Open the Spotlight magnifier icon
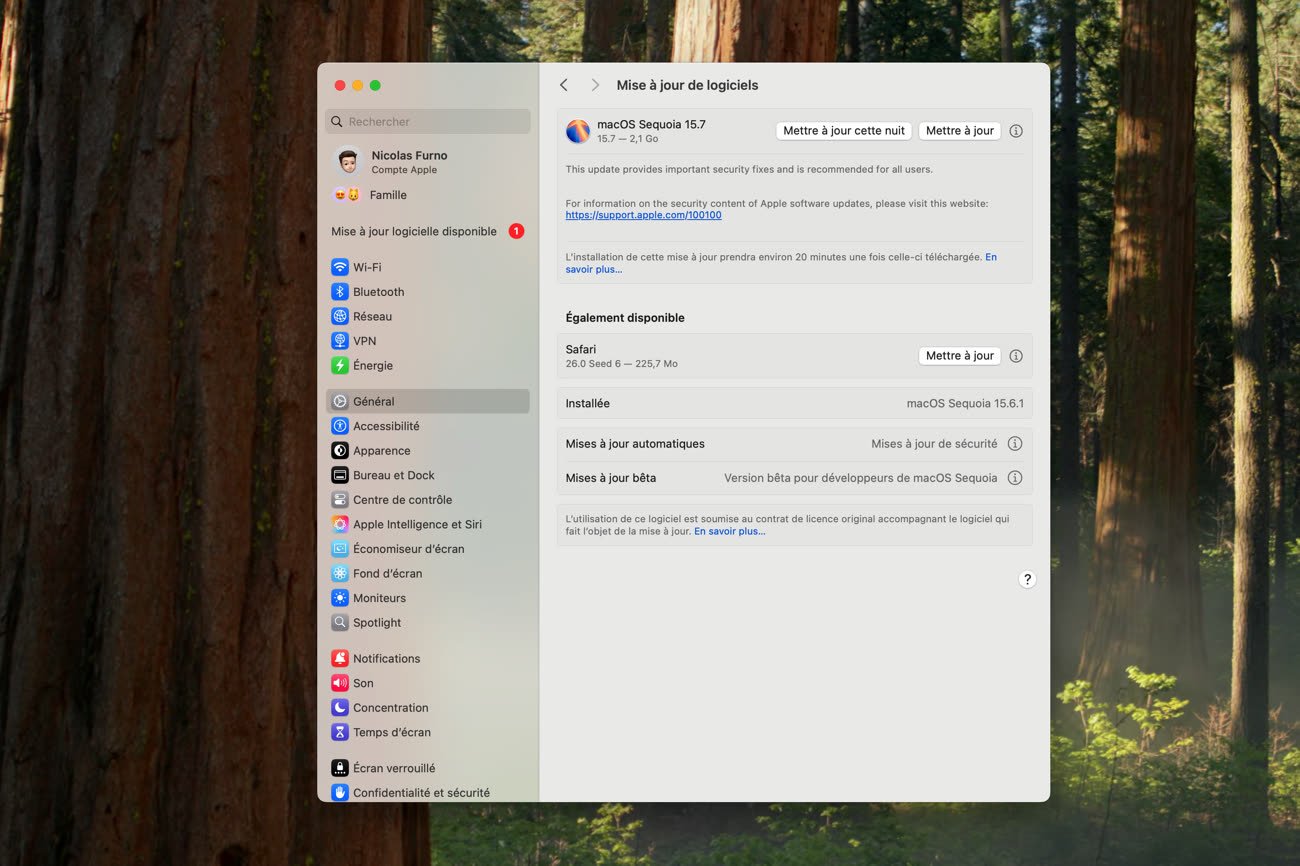This screenshot has height=866, width=1300. 340,622
